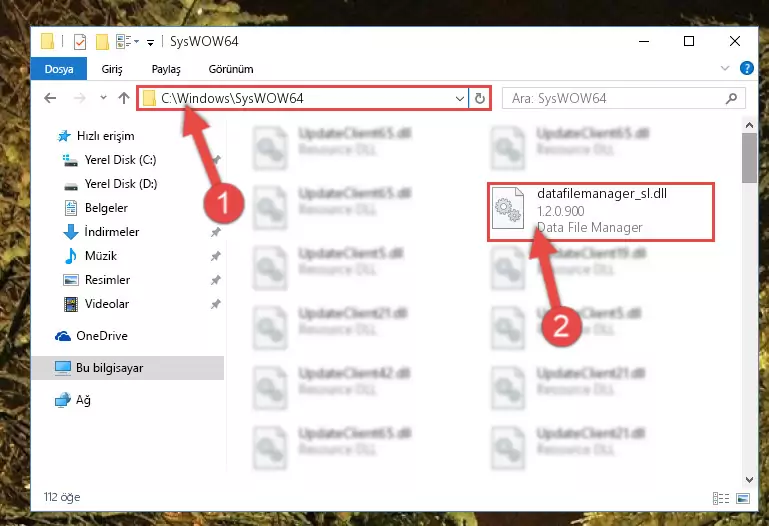Open Müzik in the sidebar

point(101,256)
